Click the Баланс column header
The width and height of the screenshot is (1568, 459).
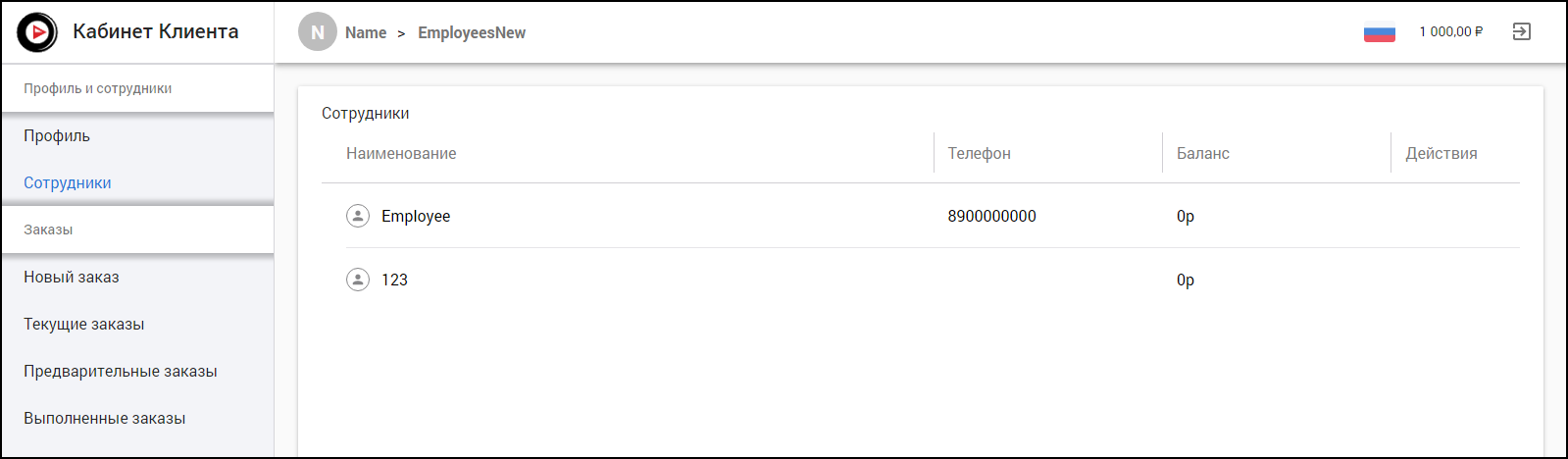click(x=1202, y=154)
